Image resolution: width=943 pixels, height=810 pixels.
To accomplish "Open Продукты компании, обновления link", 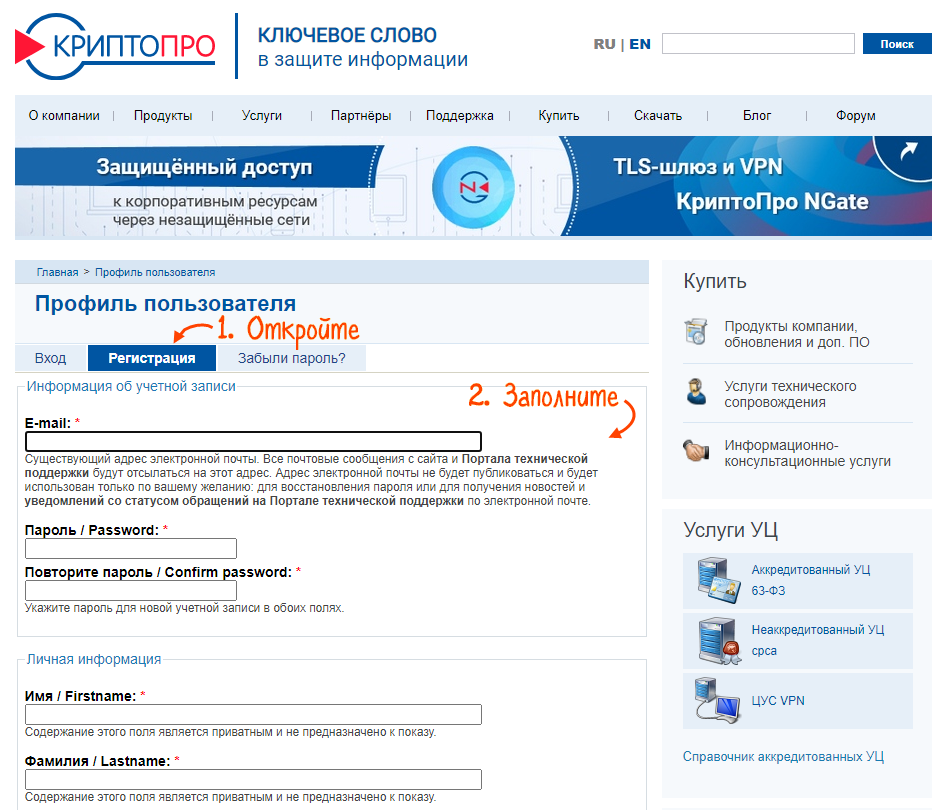I will tap(796, 334).
